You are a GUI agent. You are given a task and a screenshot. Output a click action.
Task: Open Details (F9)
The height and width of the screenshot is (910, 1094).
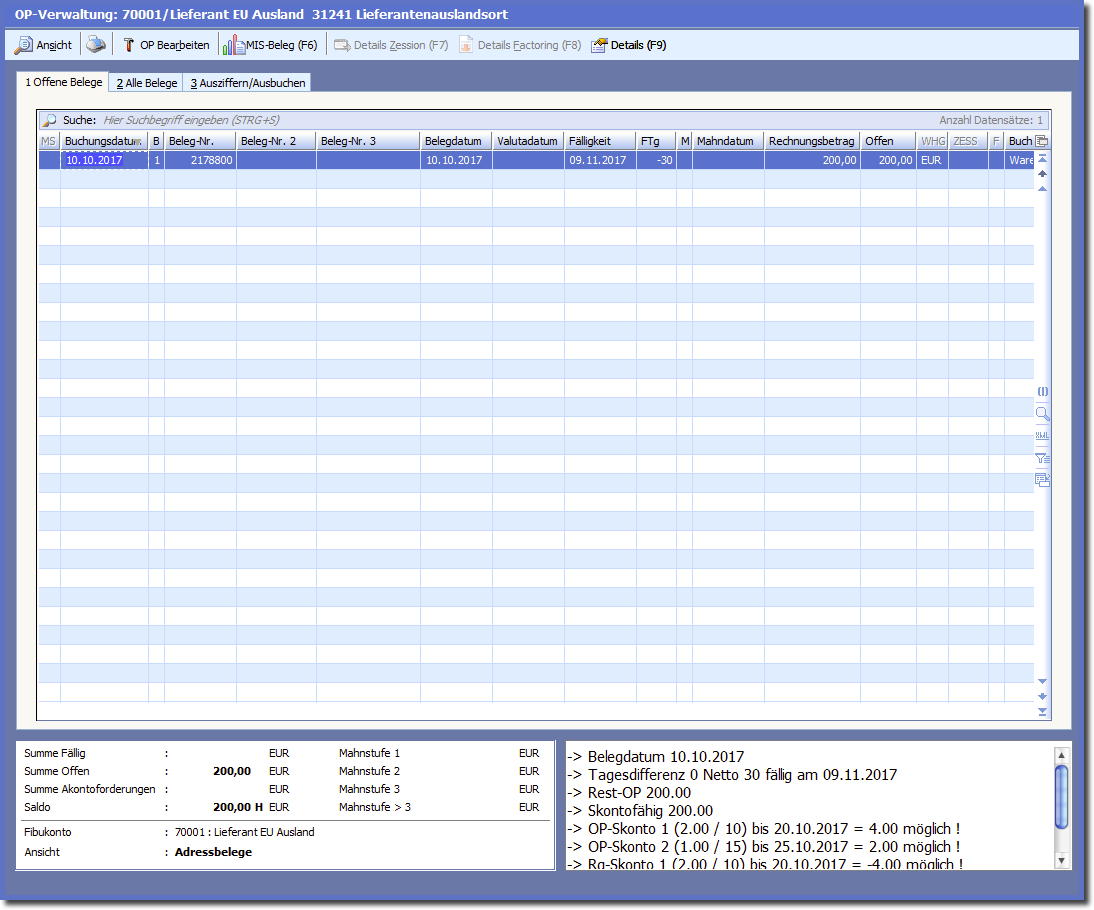click(x=629, y=45)
